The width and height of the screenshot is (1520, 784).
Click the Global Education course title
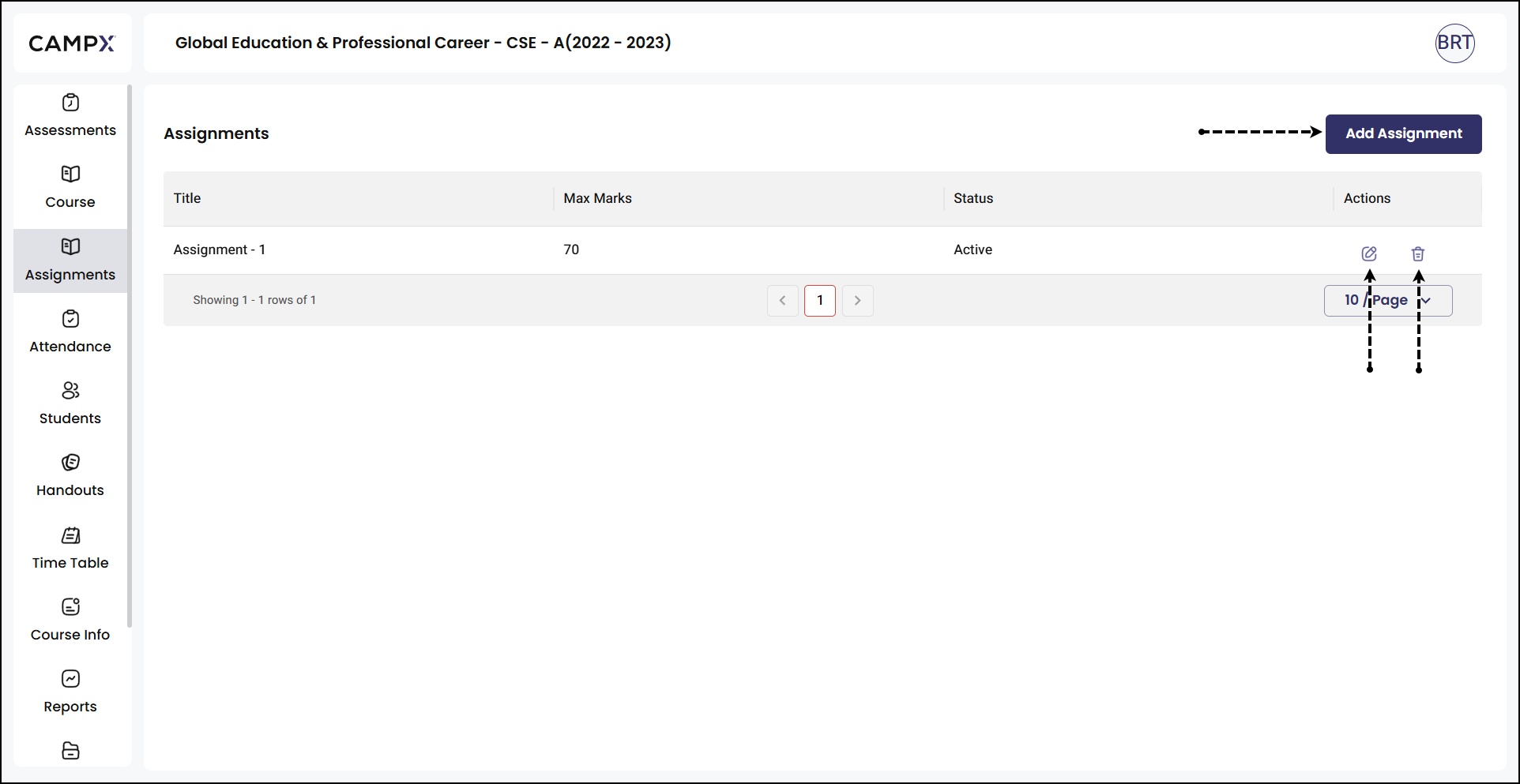click(x=423, y=43)
